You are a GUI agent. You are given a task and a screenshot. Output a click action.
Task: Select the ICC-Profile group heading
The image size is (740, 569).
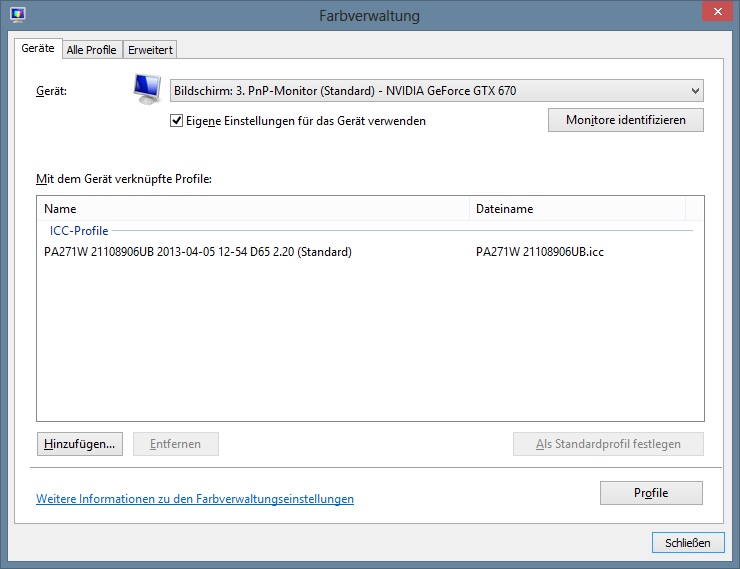point(79,231)
